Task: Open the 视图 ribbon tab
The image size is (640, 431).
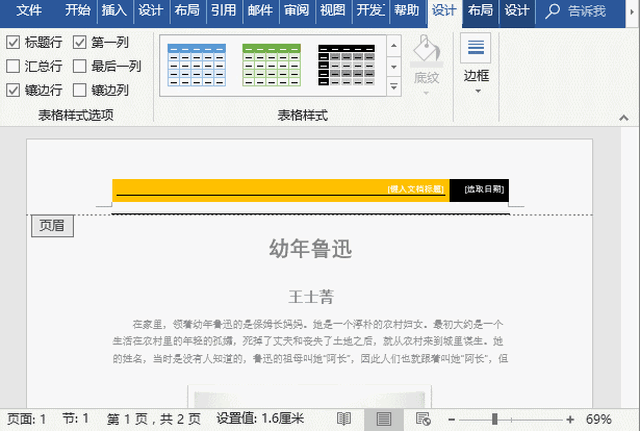Action: (x=333, y=10)
